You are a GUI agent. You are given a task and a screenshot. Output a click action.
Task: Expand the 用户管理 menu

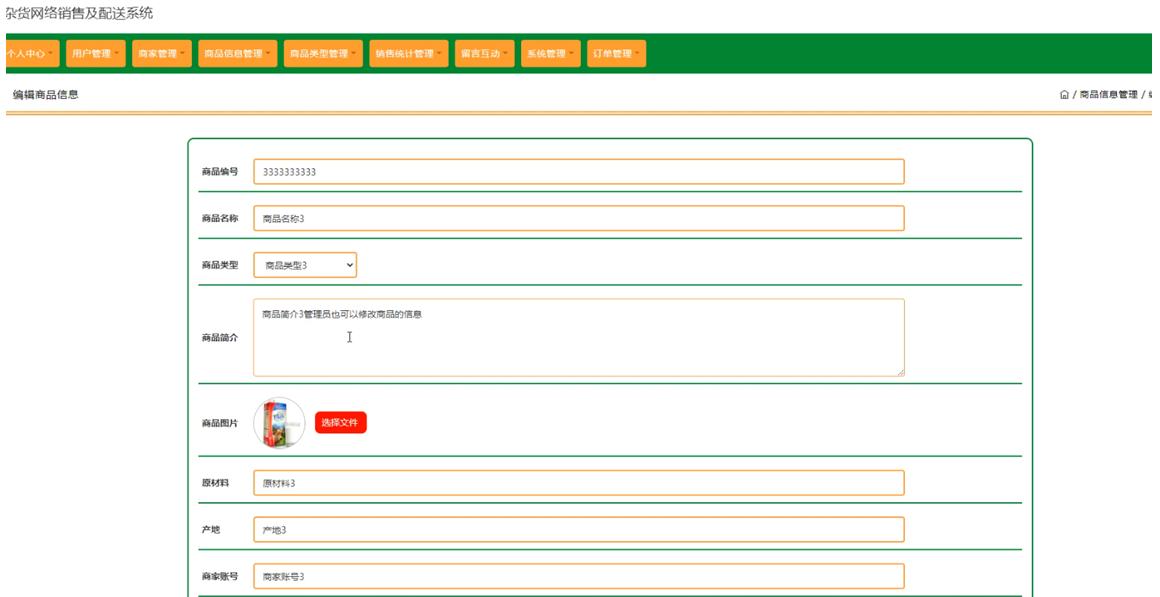click(95, 53)
